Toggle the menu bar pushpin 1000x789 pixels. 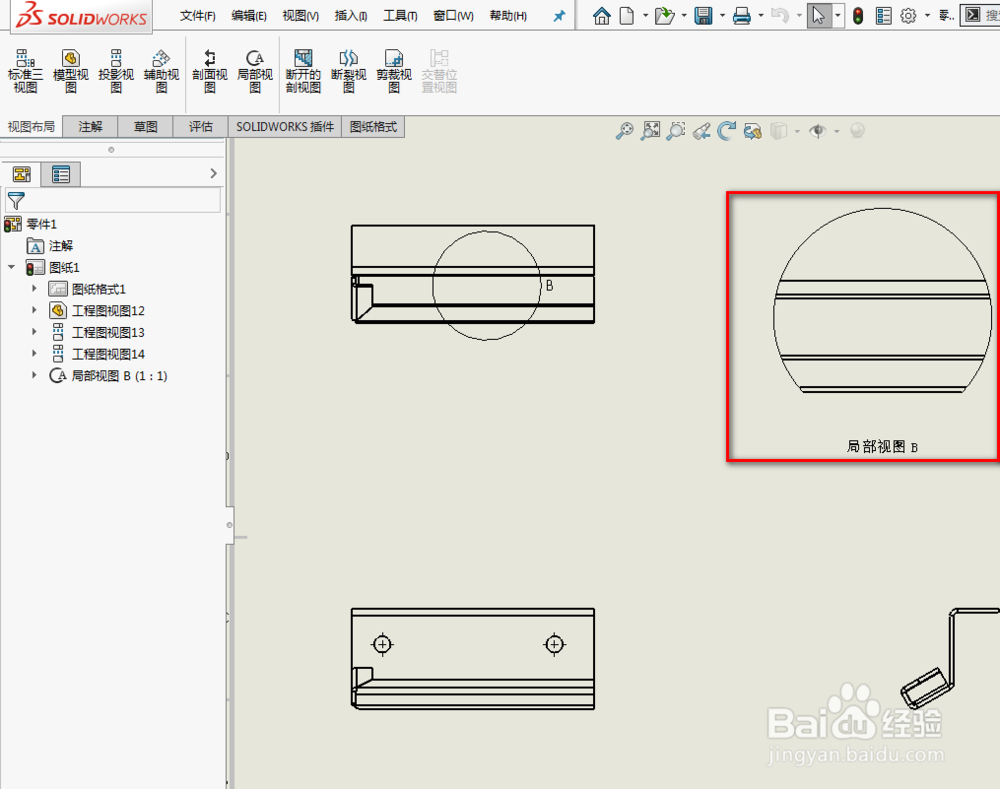559,15
